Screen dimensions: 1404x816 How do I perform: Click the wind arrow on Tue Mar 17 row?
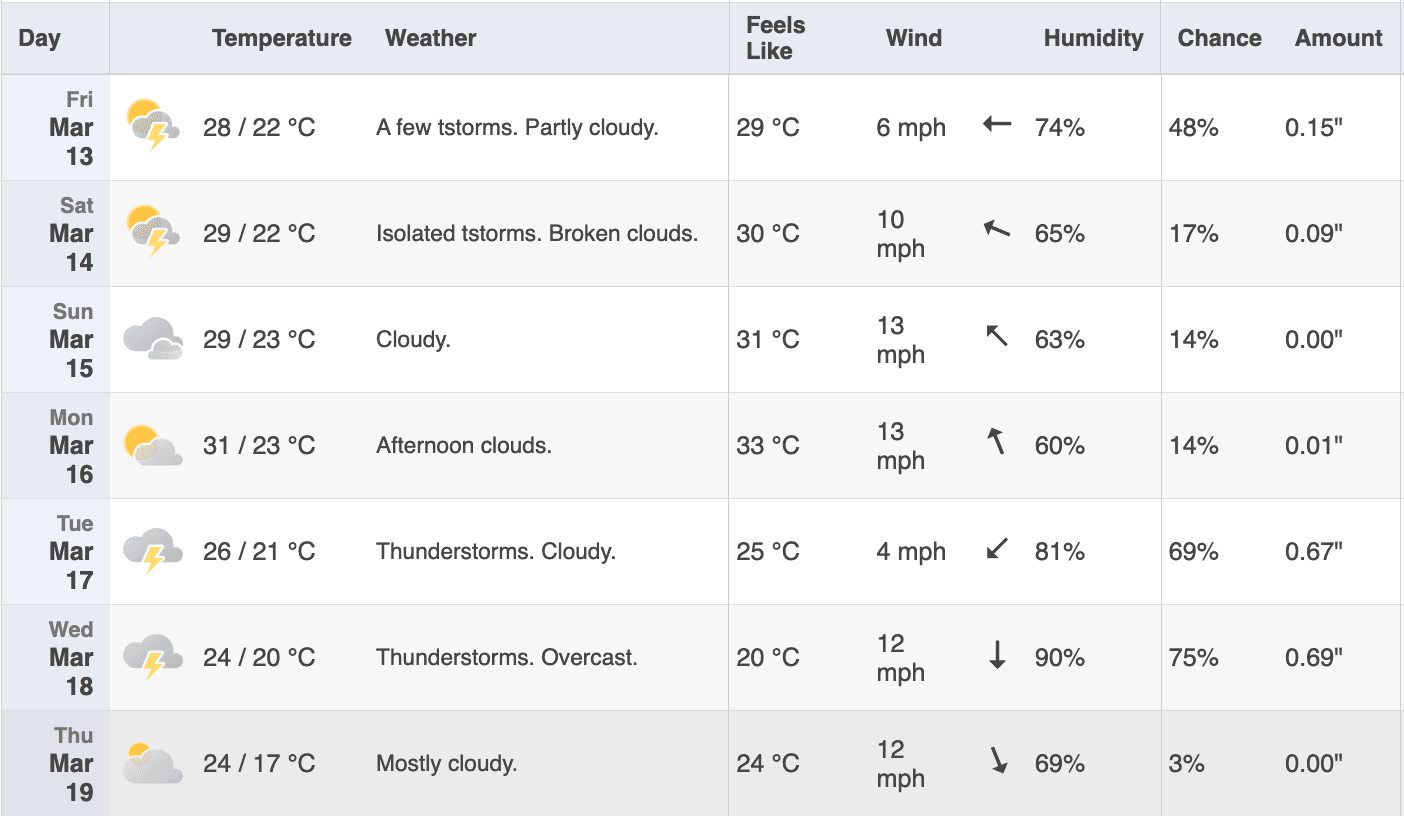[997, 549]
